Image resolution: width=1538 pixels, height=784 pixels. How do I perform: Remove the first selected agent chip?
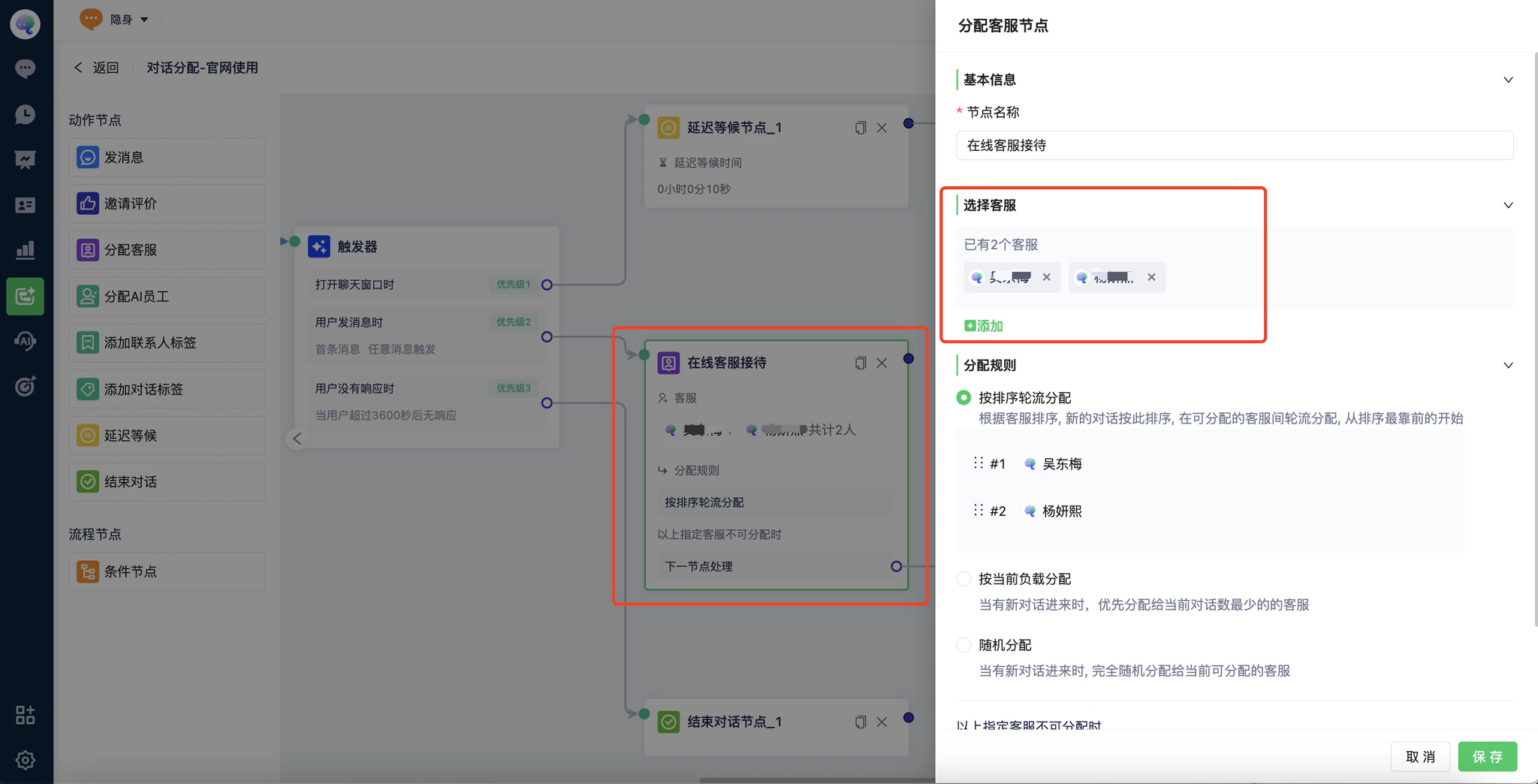click(1046, 277)
